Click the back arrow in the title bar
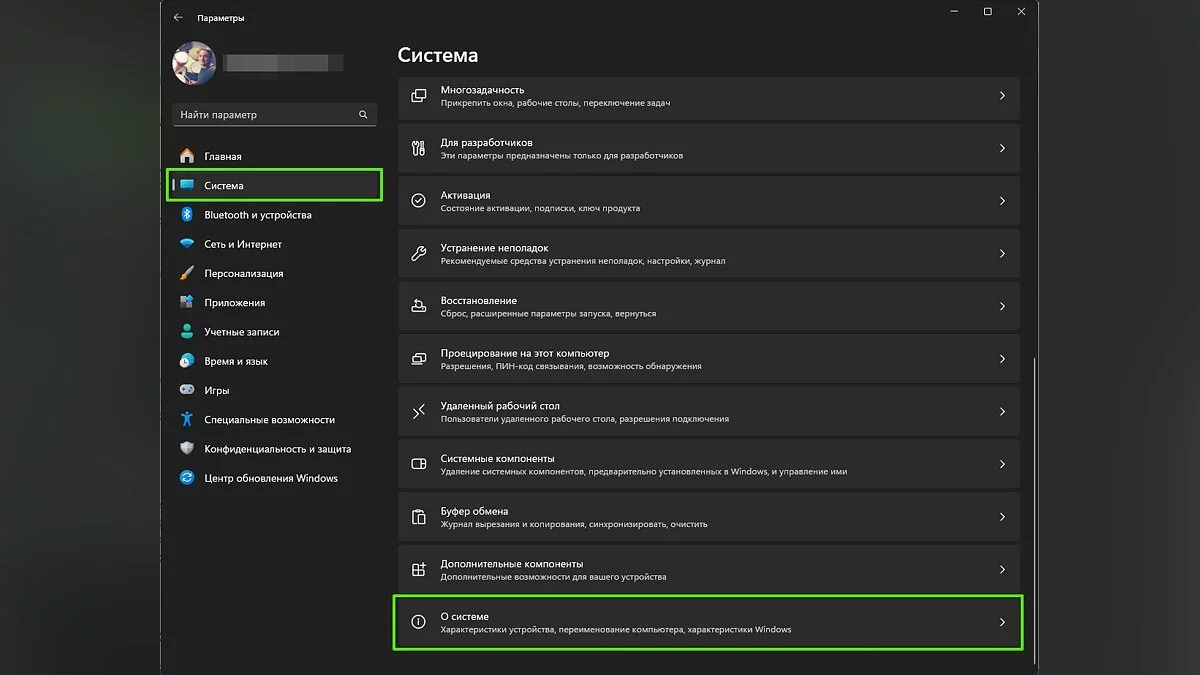This screenshot has height=675, width=1200. pos(178,18)
